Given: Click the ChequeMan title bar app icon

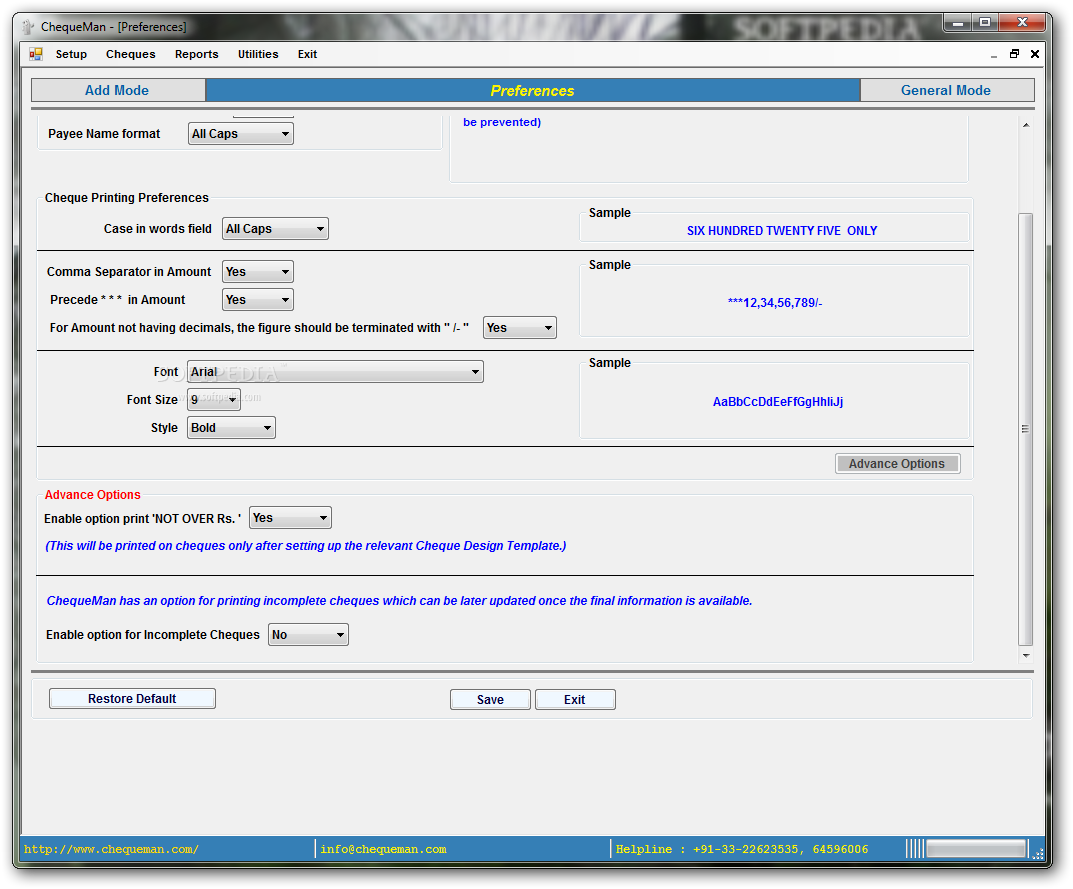Looking at the screenshot, I should pos(28,27).
